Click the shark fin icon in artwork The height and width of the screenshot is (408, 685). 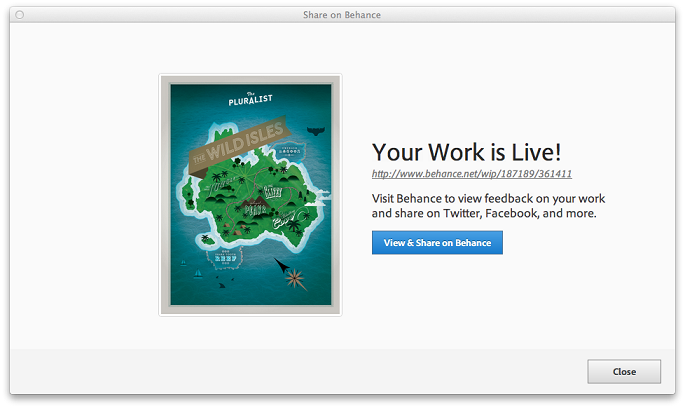222,285
